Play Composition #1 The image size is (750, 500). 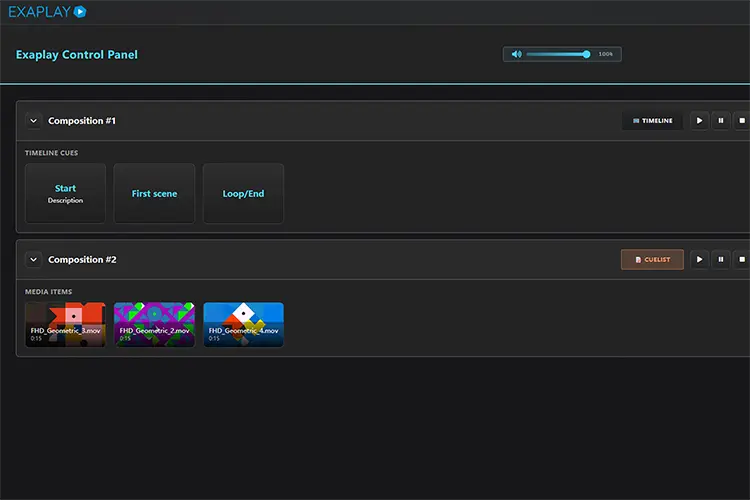699,121
